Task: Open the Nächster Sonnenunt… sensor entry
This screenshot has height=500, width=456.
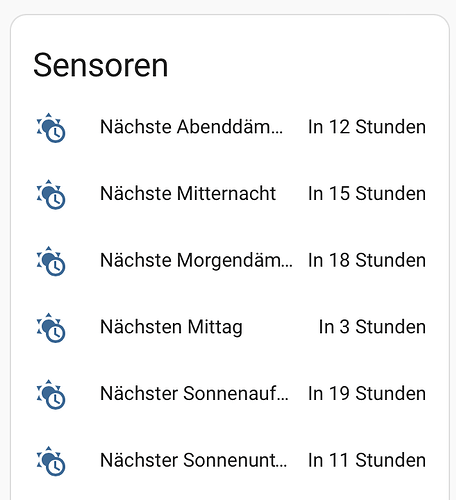Action: click(x=193, y=460)
